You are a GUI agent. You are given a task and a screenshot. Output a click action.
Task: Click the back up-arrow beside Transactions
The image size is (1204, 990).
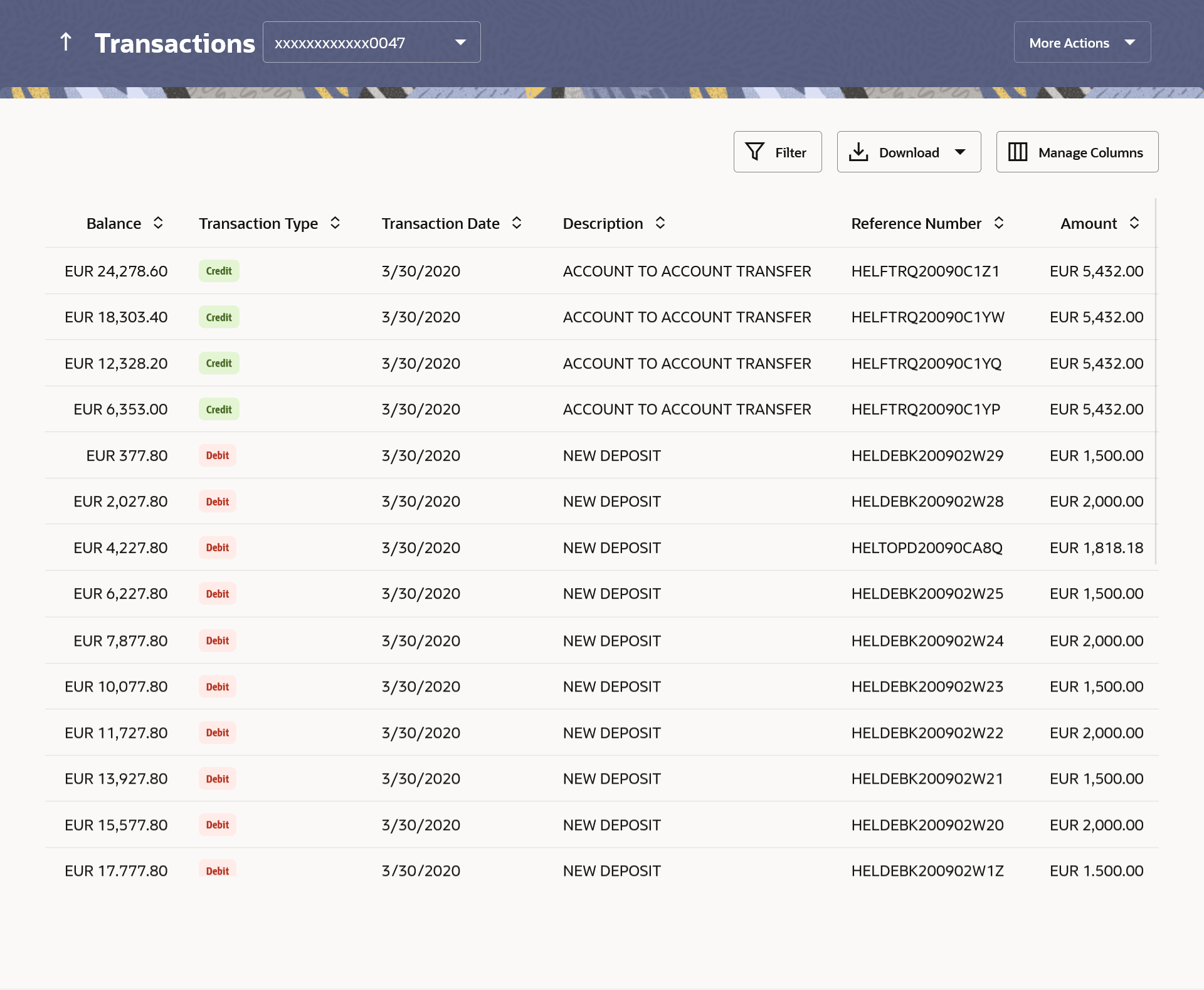[66, 42]
